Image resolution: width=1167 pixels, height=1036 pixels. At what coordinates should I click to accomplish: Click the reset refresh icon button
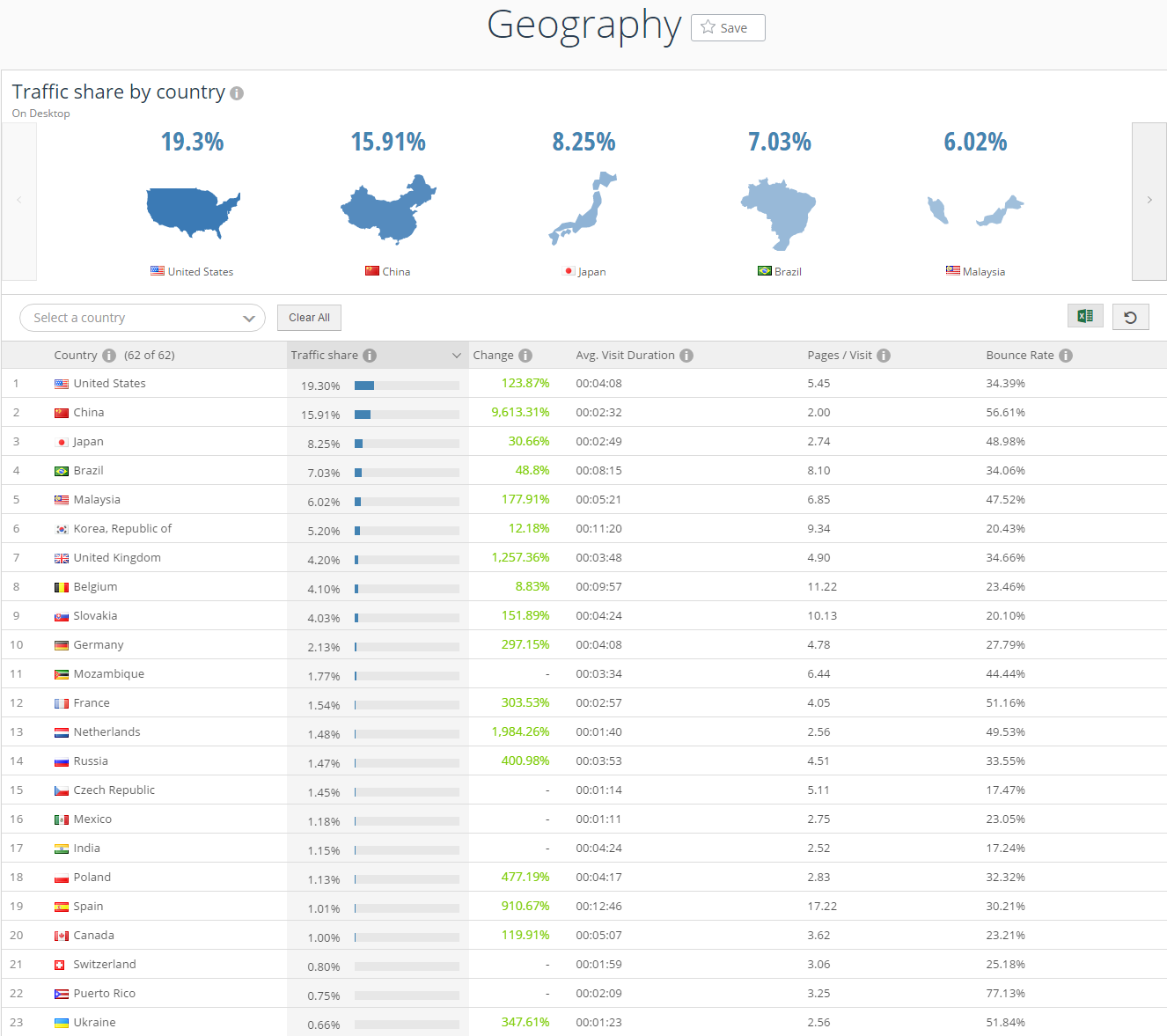pos(1131,317)
